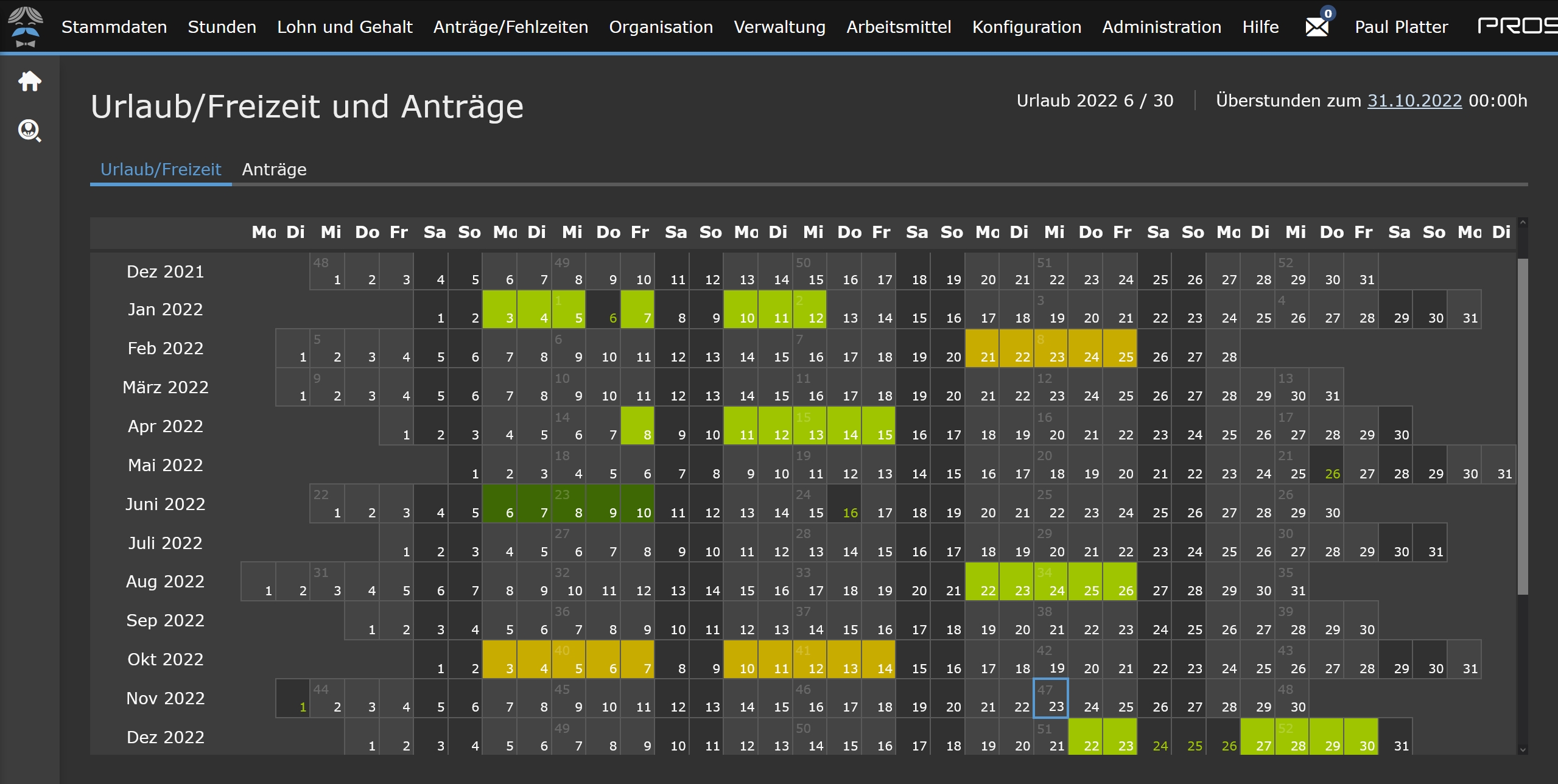Open the 31.10.2022 overtime date link
The image size is (1558, 784).
coord(1414,100)
